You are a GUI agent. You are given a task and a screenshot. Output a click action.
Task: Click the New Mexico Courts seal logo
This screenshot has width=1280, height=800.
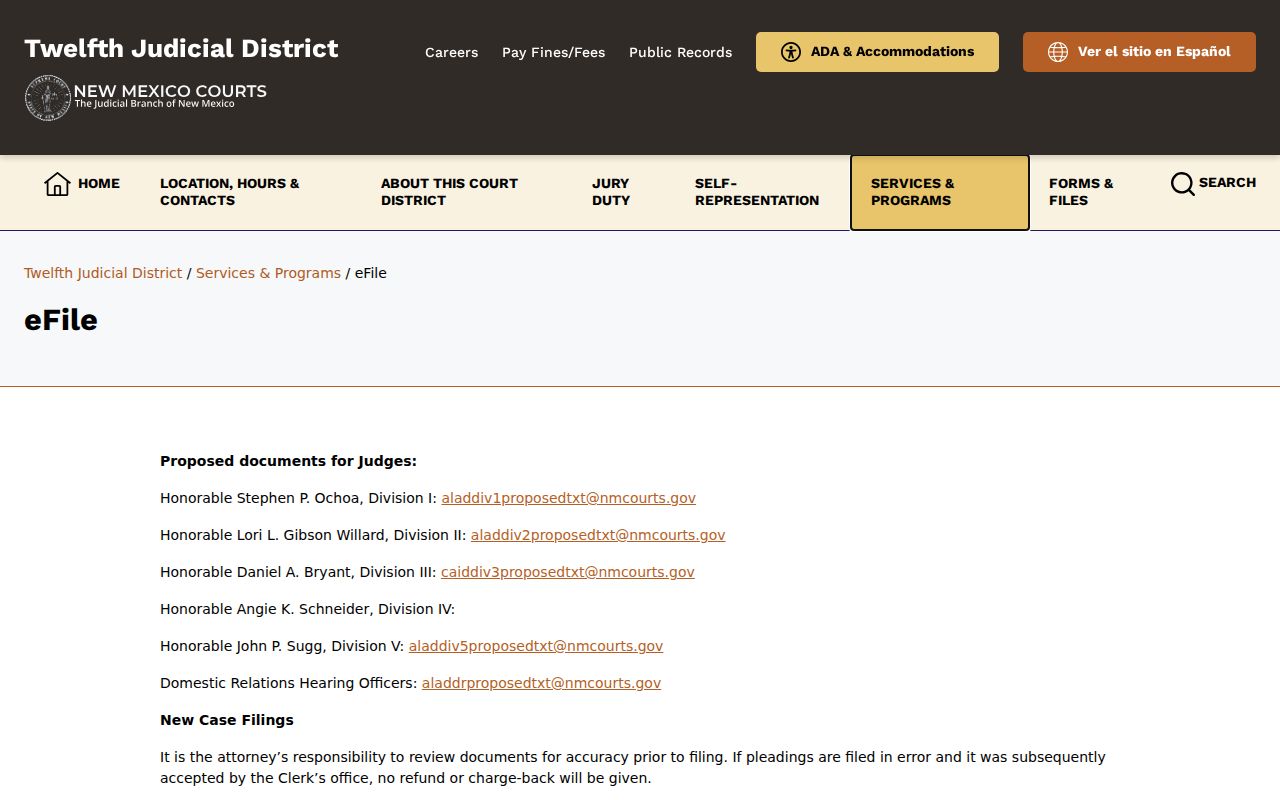coord(47,97)
